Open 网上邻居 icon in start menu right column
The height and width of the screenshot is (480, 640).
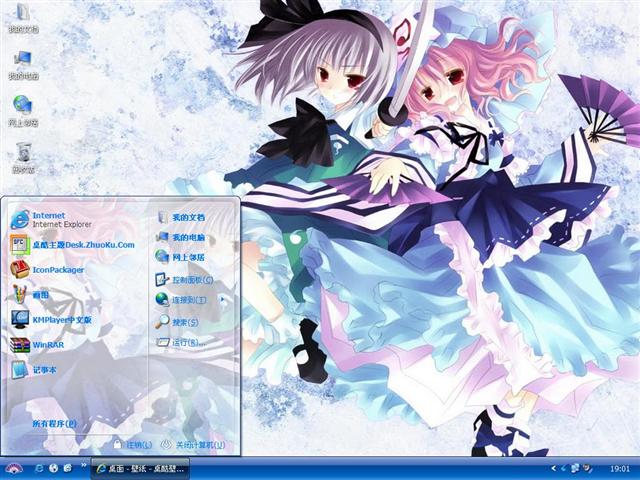tap(162, 257)
